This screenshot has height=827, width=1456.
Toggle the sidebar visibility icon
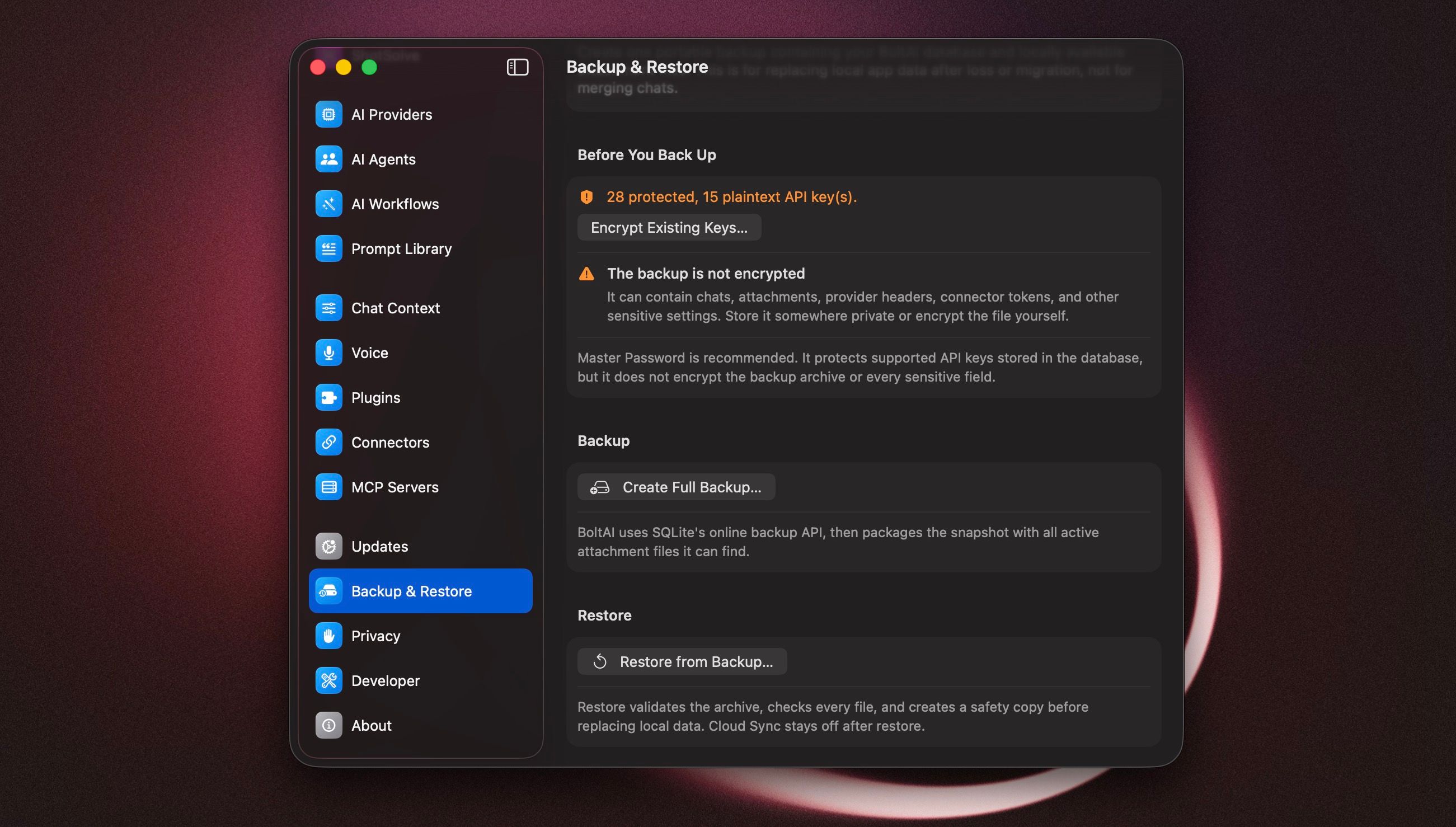pos(518,67)
